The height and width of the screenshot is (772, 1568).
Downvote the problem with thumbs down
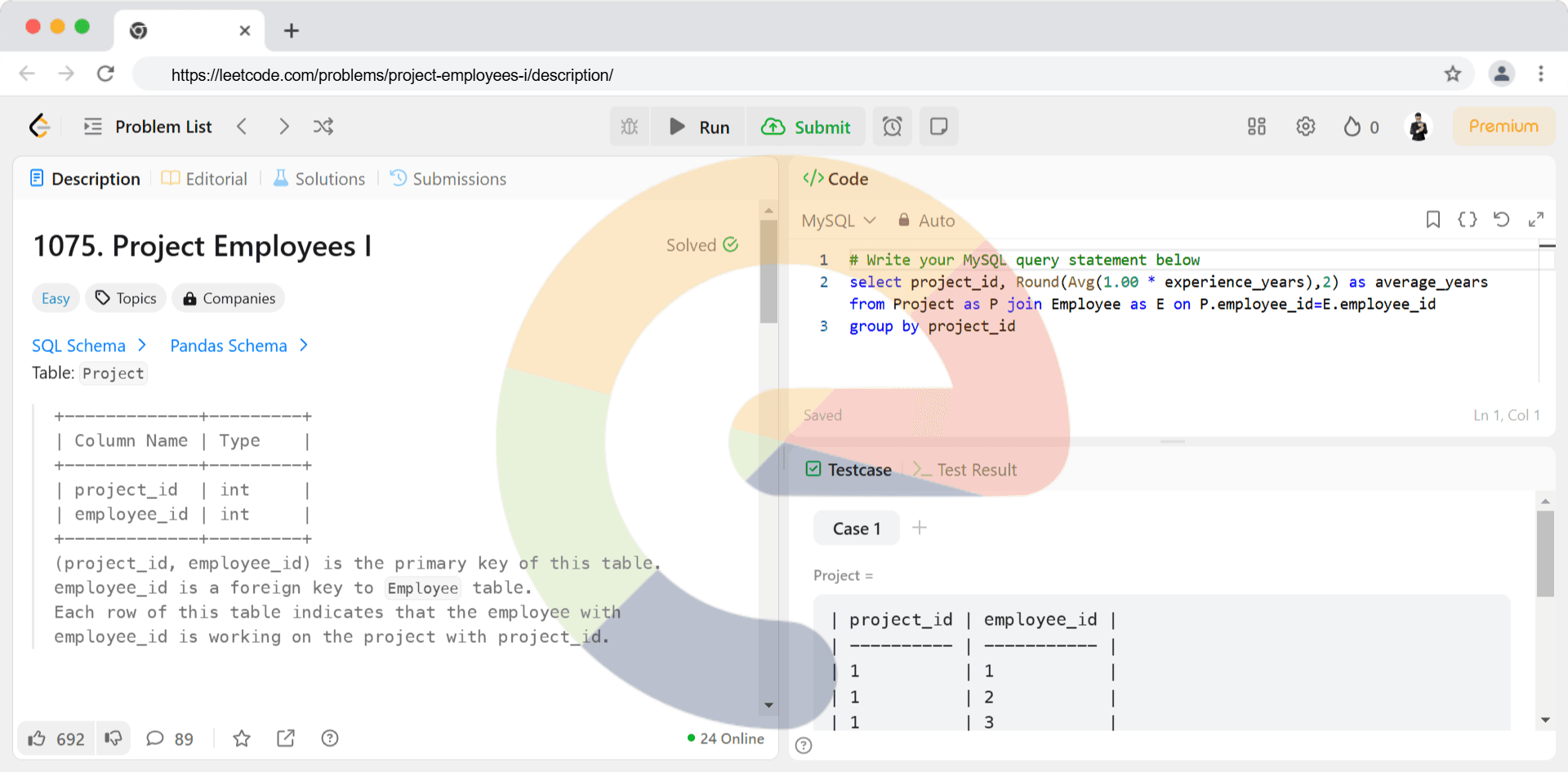click(114, 739)
